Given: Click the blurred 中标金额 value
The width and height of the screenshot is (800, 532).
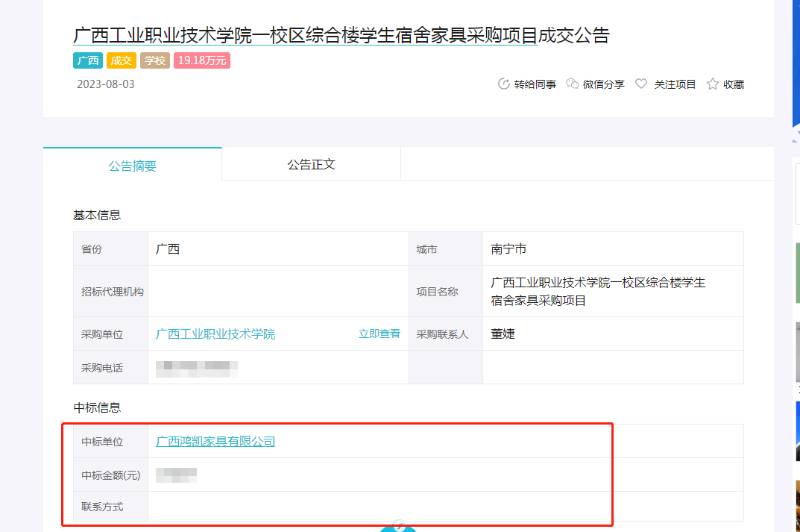Looking at the screenshot, I should pos(177,475).
